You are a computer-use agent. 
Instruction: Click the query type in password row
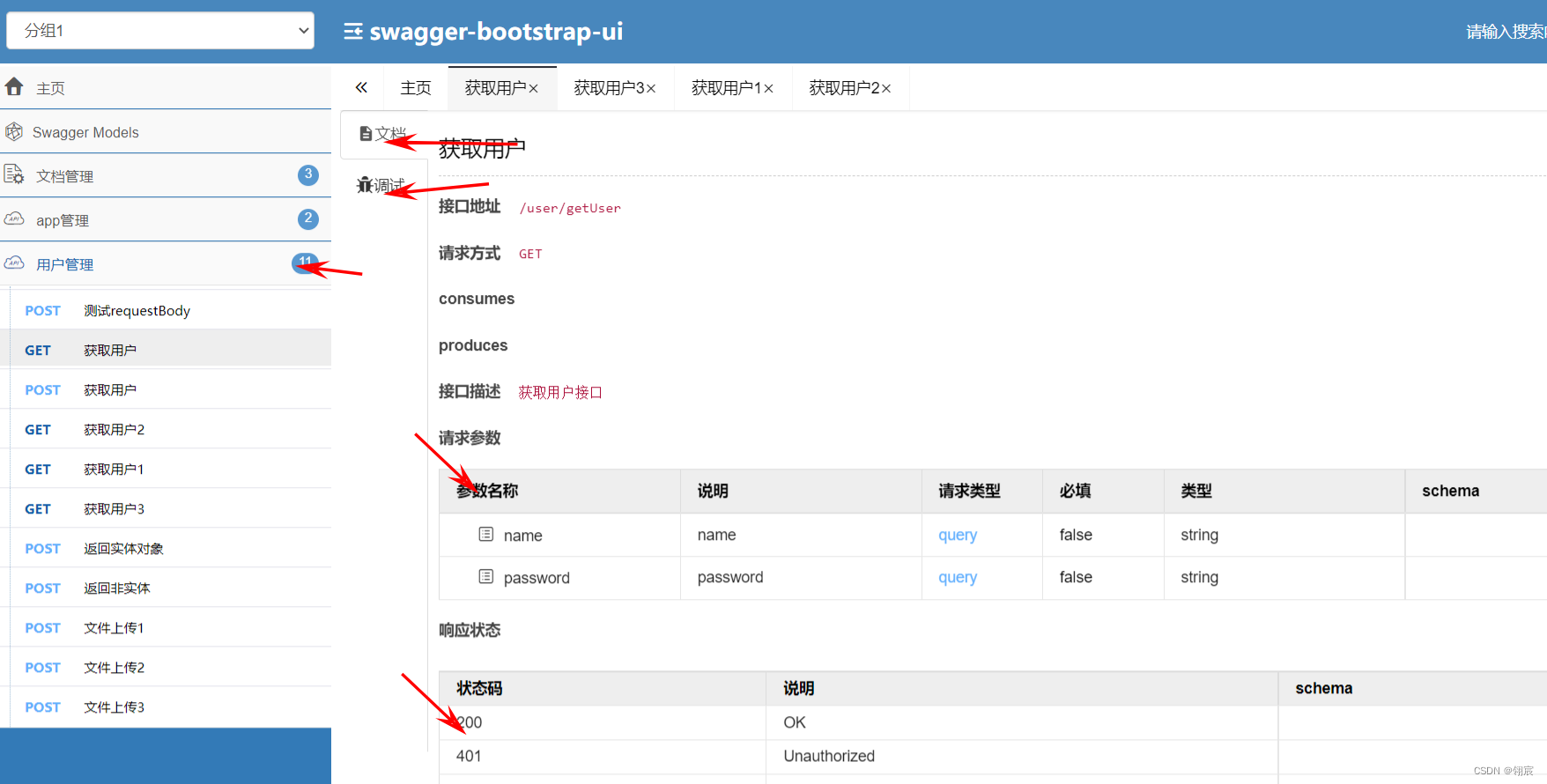958,577
